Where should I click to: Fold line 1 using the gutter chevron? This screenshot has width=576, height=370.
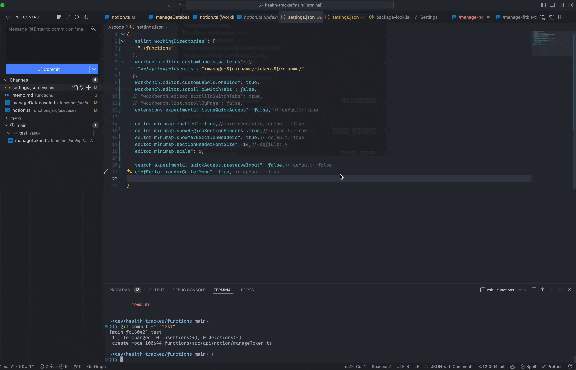click(123, 34)
